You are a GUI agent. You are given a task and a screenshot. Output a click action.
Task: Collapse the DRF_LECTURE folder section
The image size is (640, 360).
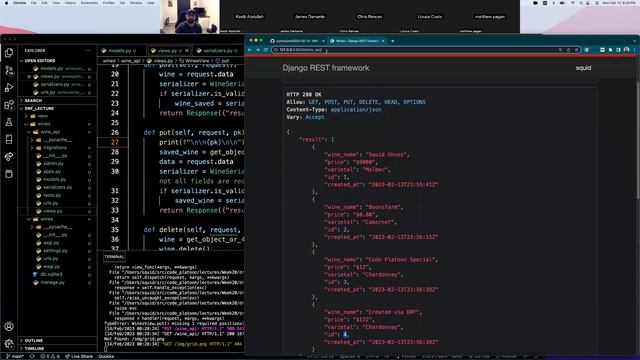pos(57,109)
